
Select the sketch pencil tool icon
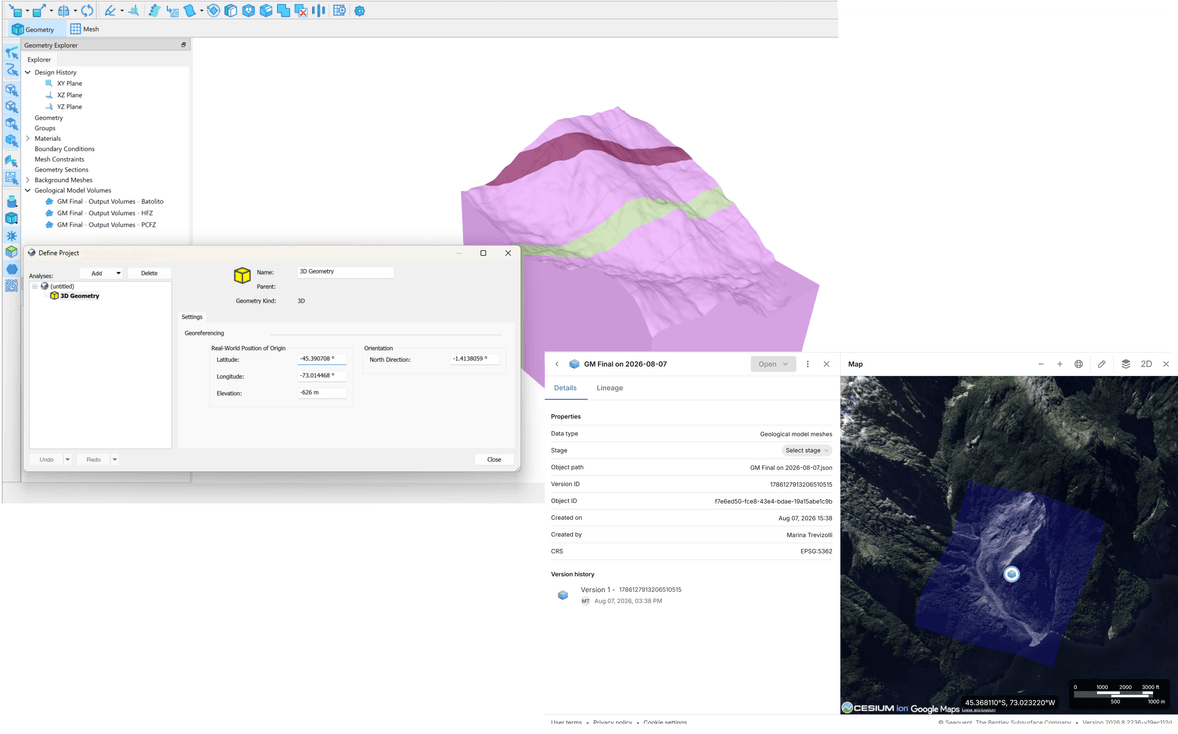tap(110, 11)
